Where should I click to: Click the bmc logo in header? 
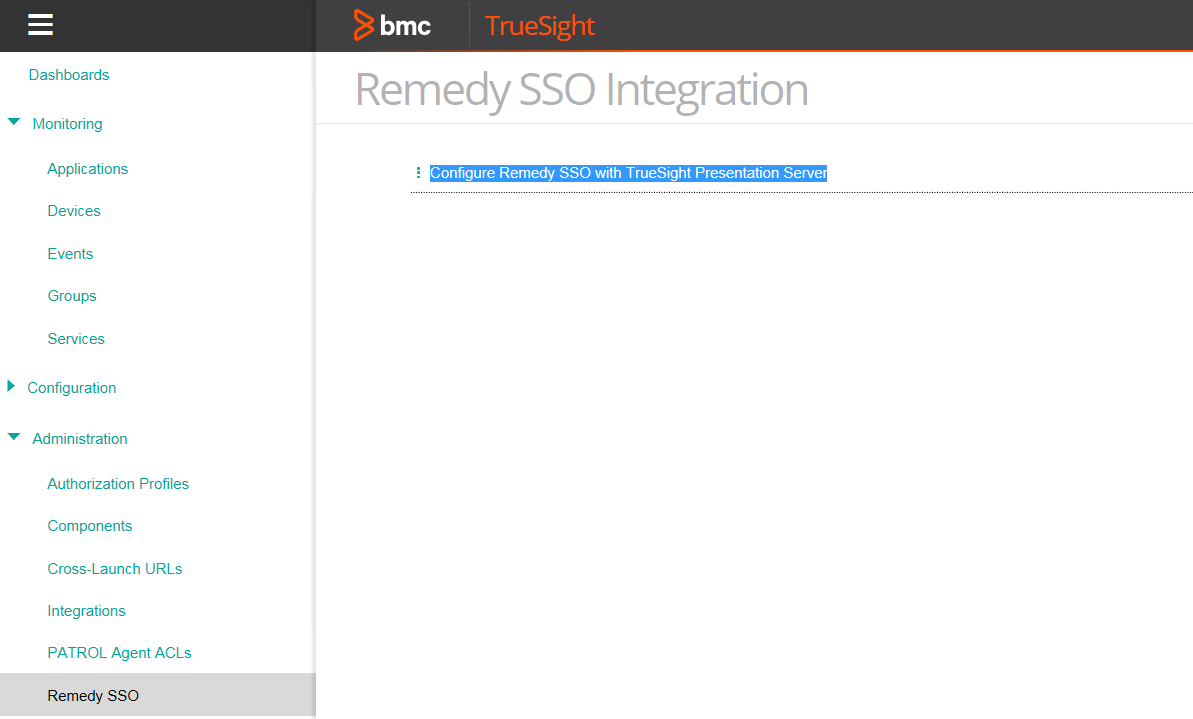tap(392, 25)
